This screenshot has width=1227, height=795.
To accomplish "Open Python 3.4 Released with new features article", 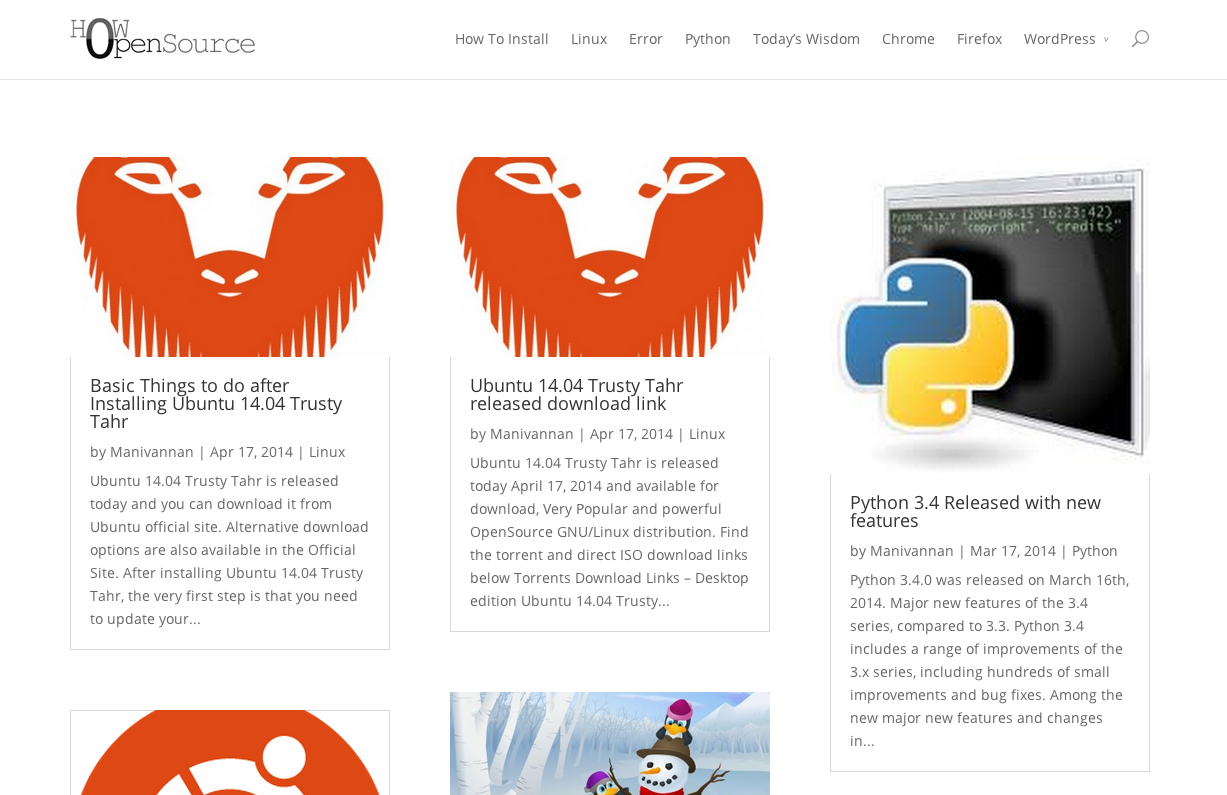I will tap(975, 512).
